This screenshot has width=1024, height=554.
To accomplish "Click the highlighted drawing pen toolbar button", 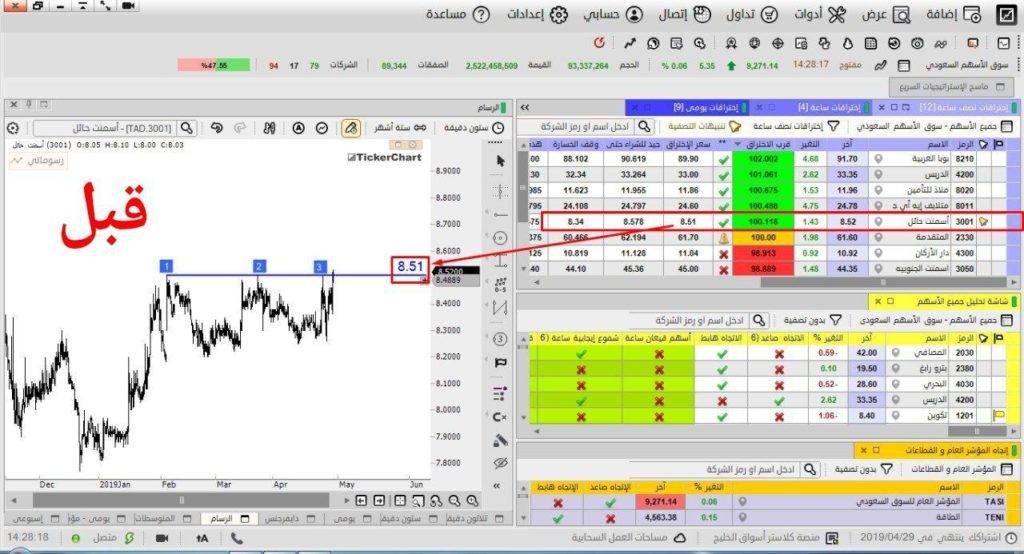I will (351, 128).
